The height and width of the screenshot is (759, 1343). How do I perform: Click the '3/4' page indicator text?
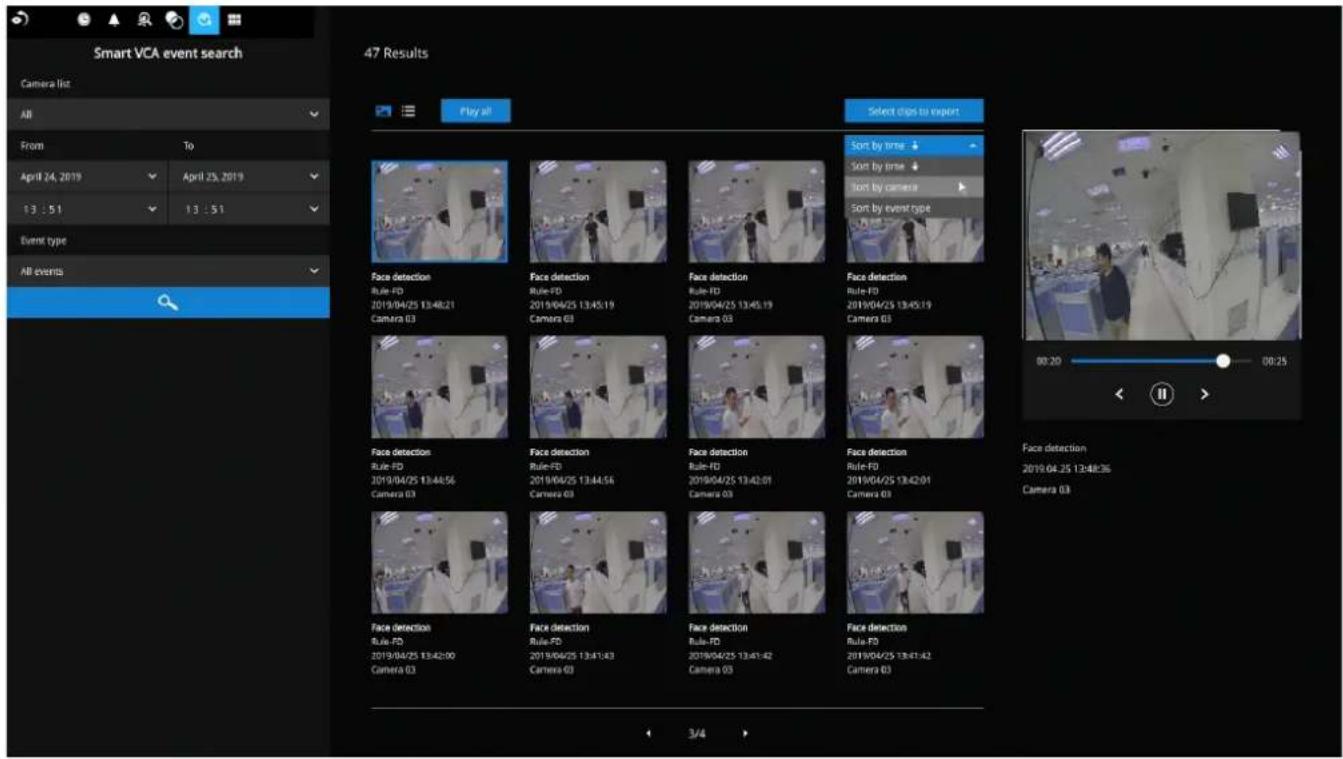pyautogui.click(x=697, y=733)
